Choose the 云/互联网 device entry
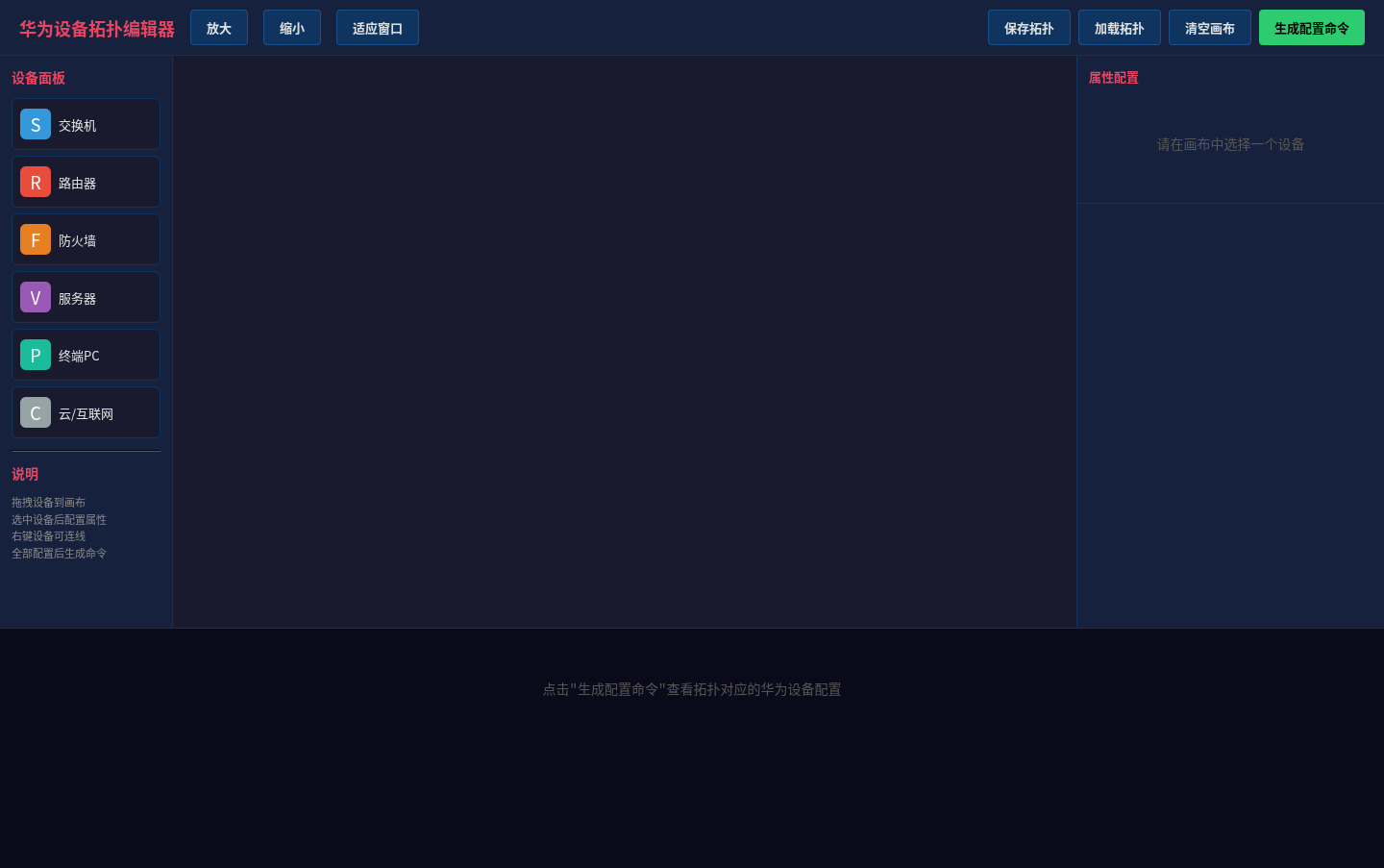Screen dimensions: 1384x868 click(x=86, y=412)
